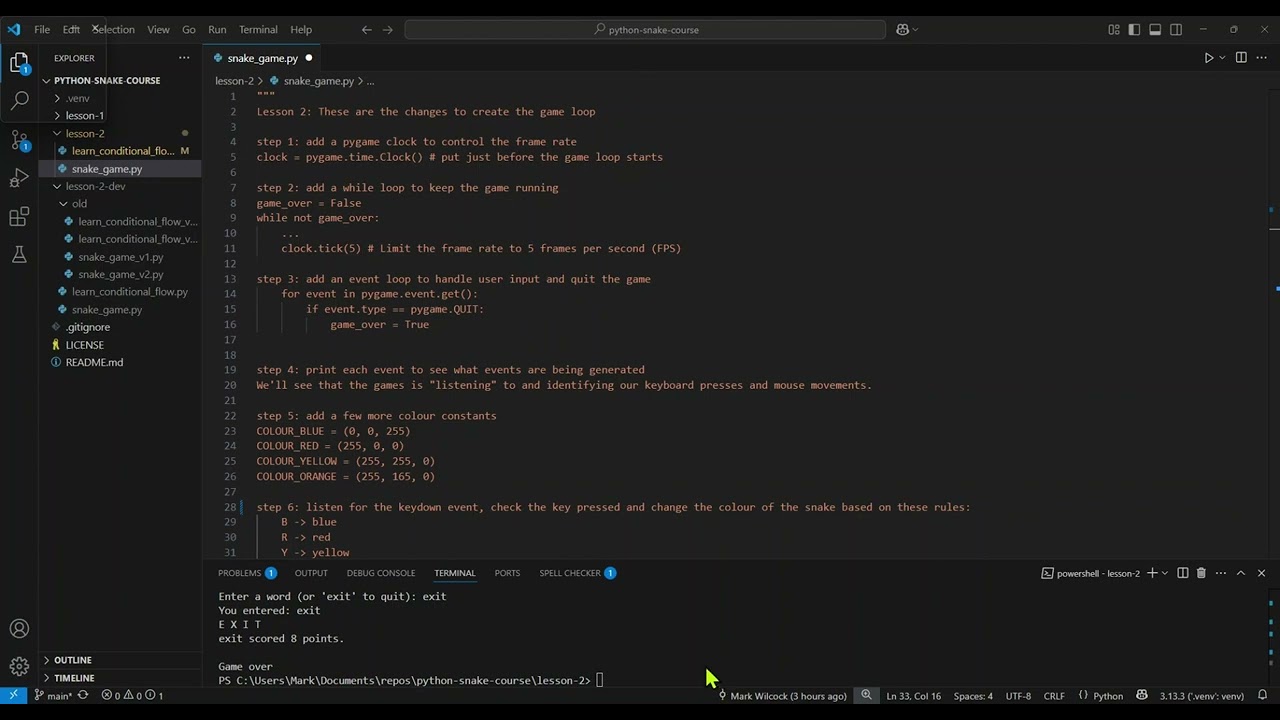The height and width of the screenshot is (720, 1280).
Task: Open the Testing flask icon
Action: click(19, 255)
